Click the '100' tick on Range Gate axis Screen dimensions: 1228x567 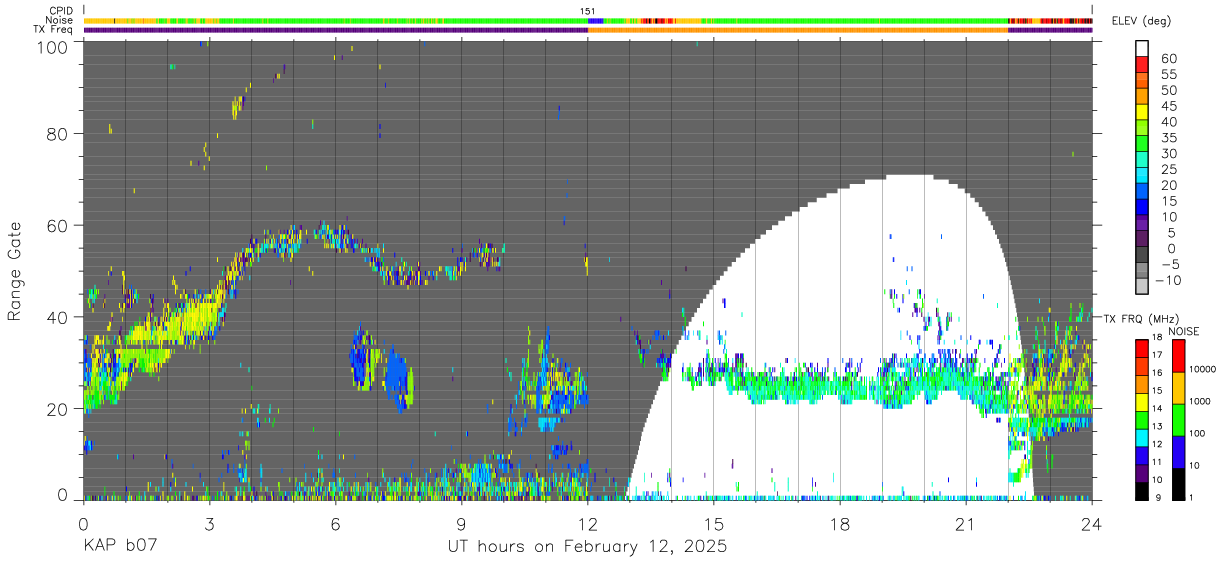(x=51, y=46)
